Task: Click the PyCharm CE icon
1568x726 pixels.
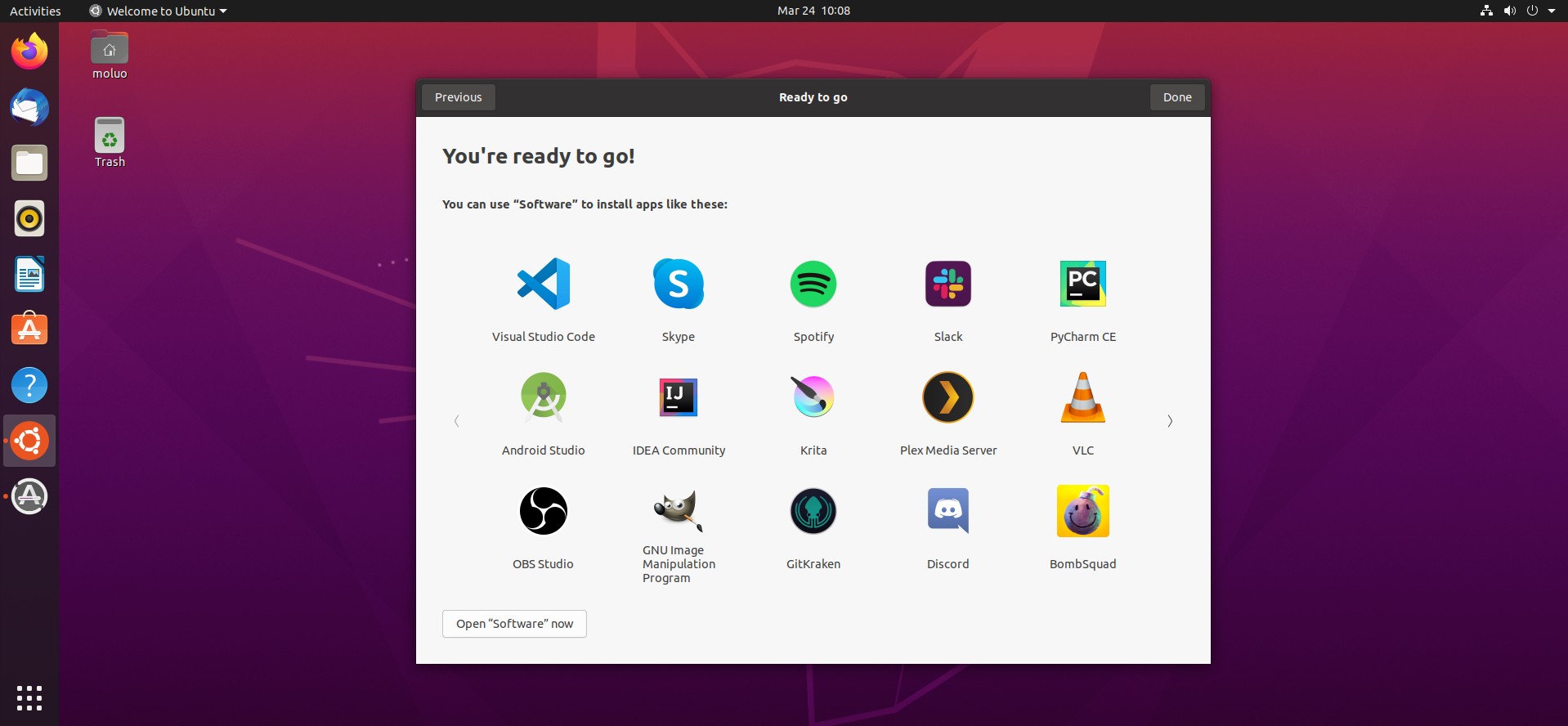Action: 1083,284
